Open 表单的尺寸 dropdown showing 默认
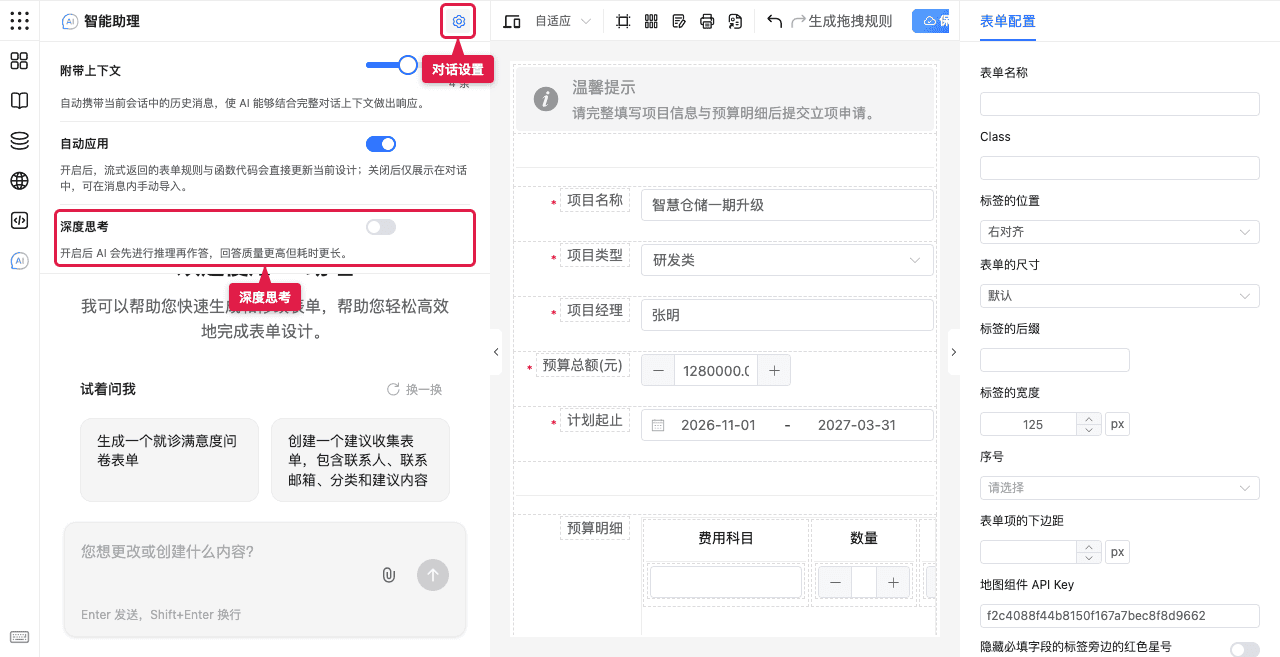 click(x=1120, y=296)
